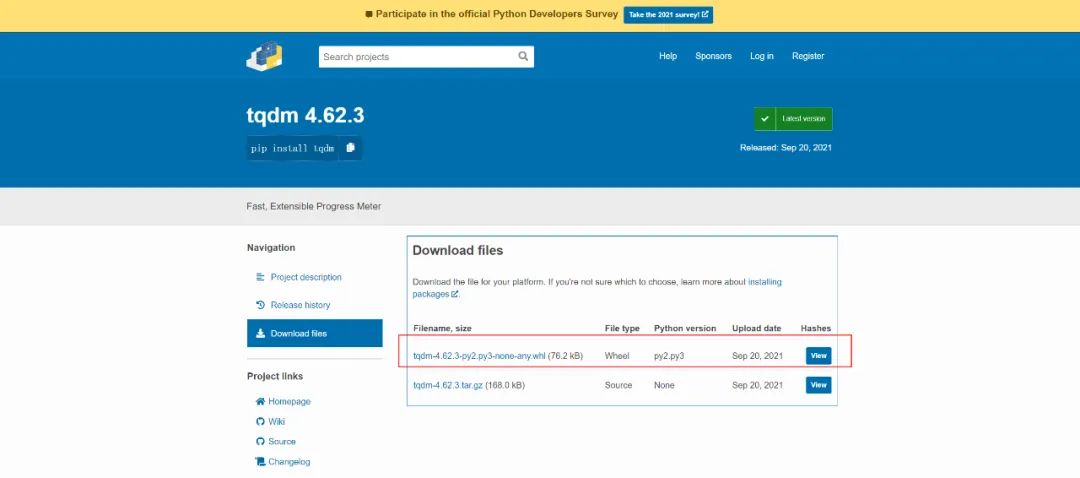
Task: Click the Python Developers Survey banner text
Action: point(497,14)
